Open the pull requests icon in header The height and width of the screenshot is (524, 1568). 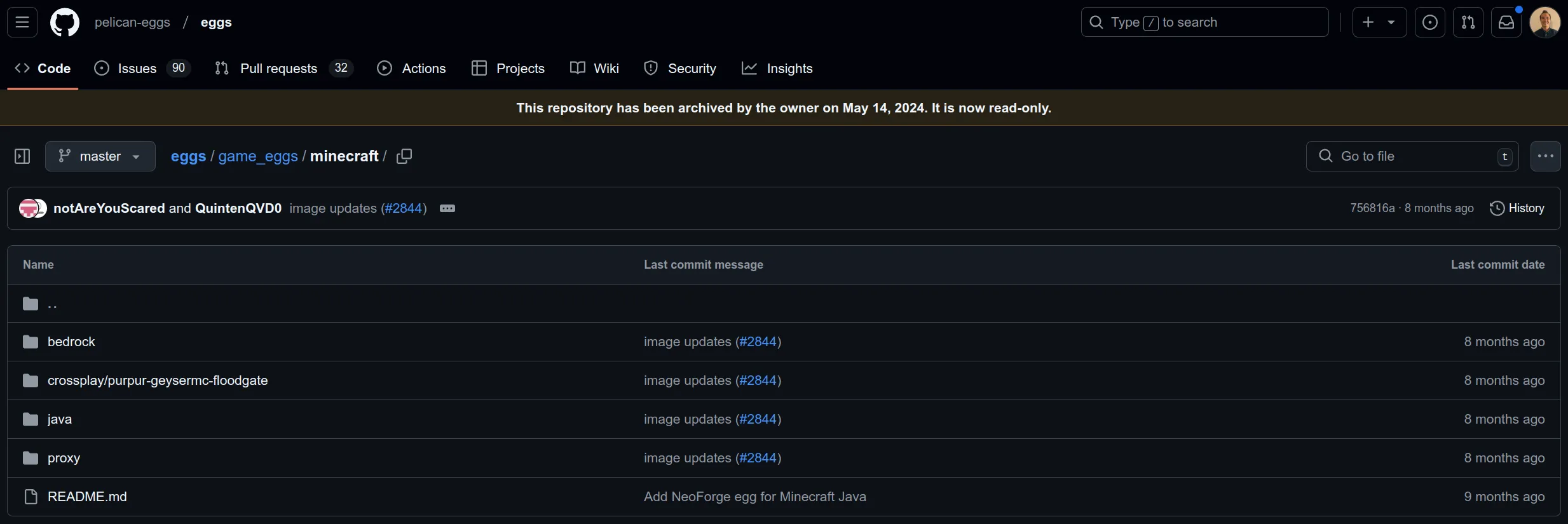[x=1468, y=22]
